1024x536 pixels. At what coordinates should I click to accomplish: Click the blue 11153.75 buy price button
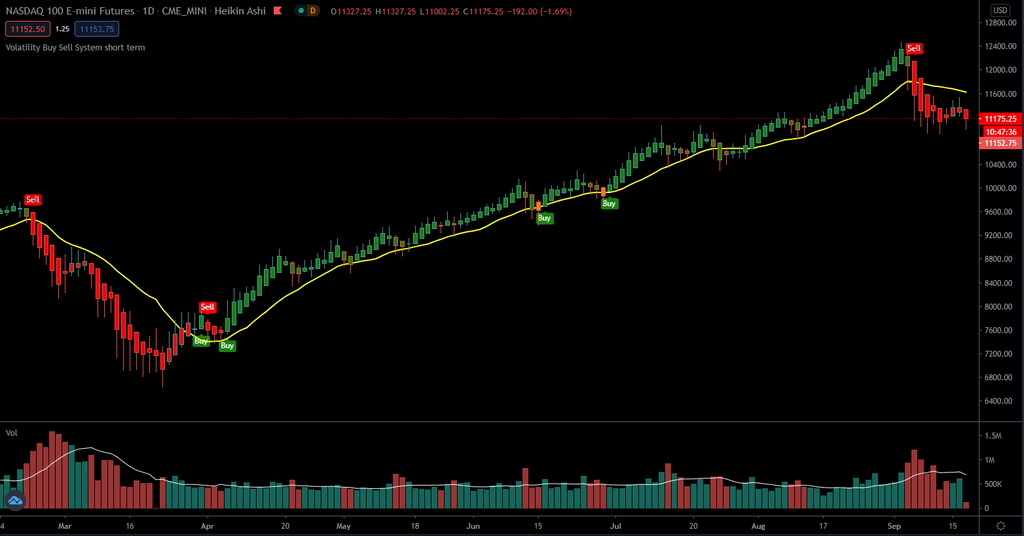97,29
